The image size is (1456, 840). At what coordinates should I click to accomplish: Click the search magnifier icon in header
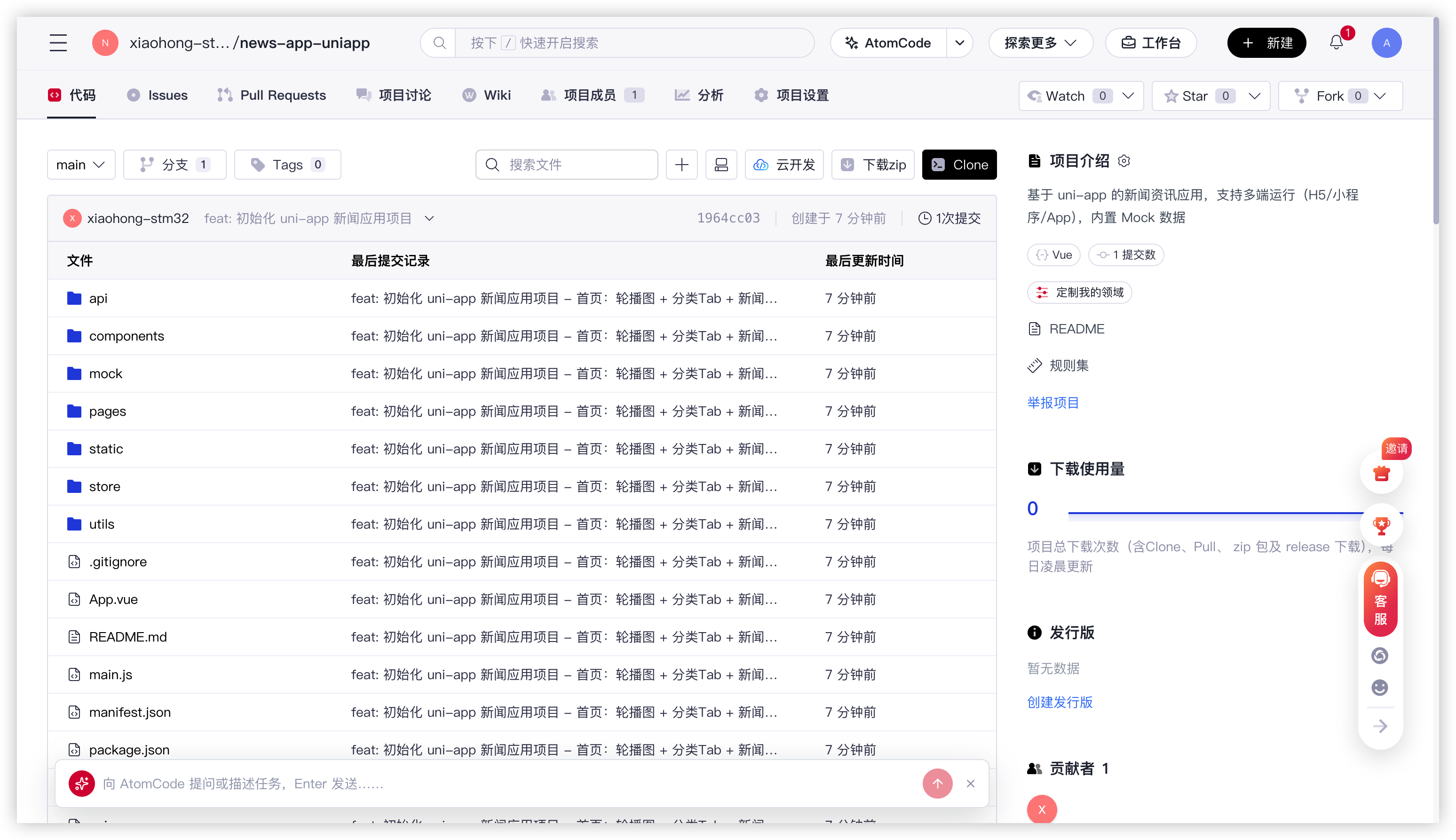click(439, 43)
